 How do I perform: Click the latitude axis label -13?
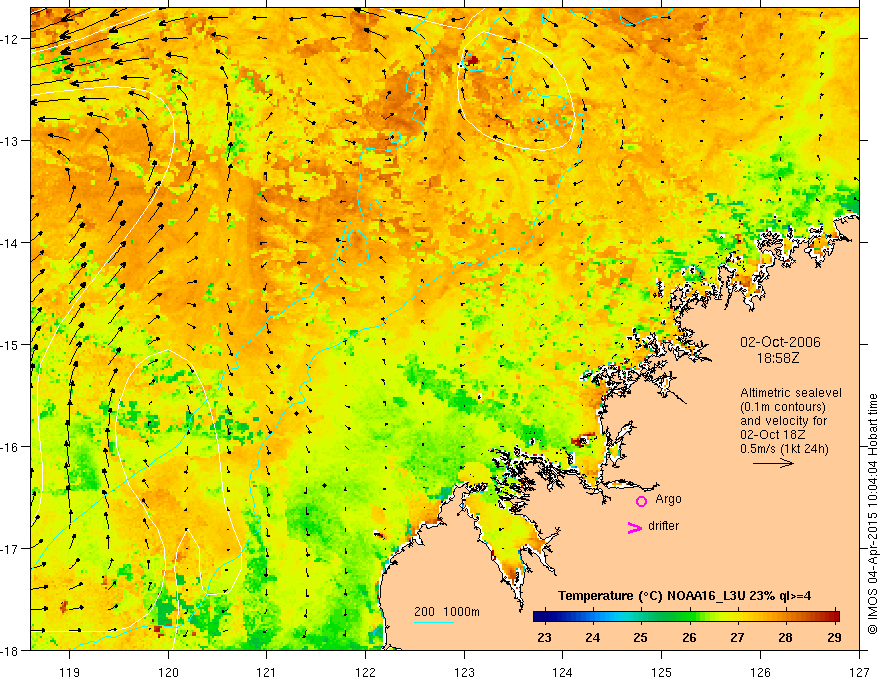click(11, 141)
